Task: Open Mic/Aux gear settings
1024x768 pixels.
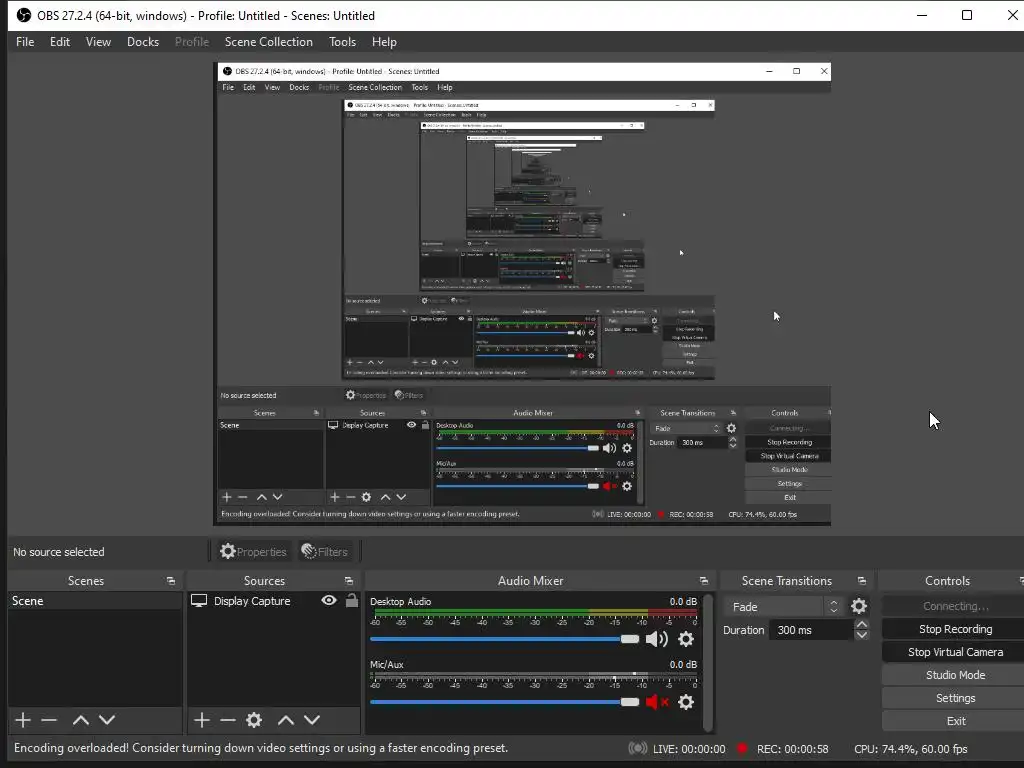Action: click(x=686, y=702)
